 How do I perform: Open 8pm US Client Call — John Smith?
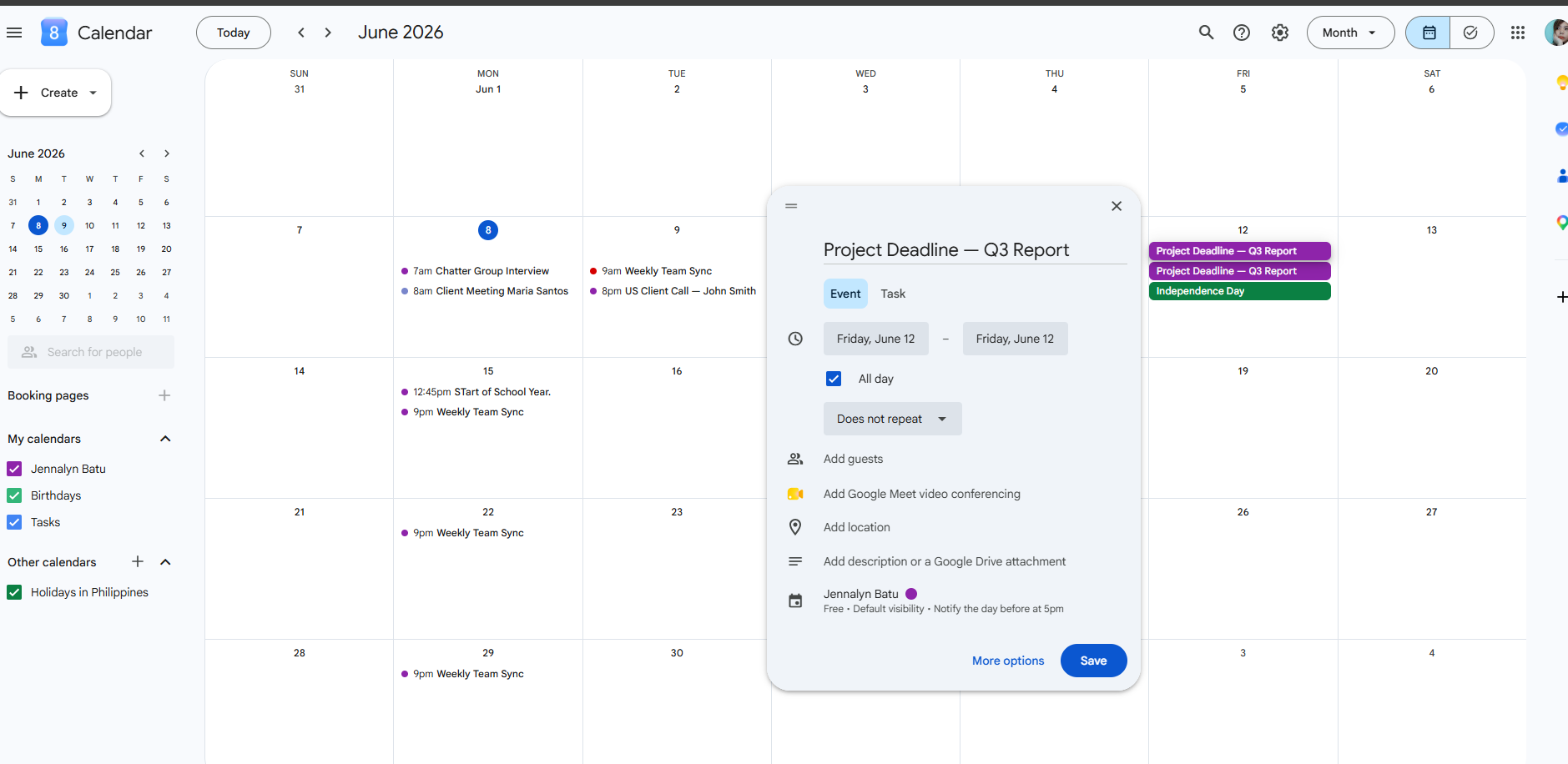coord(673,291)
